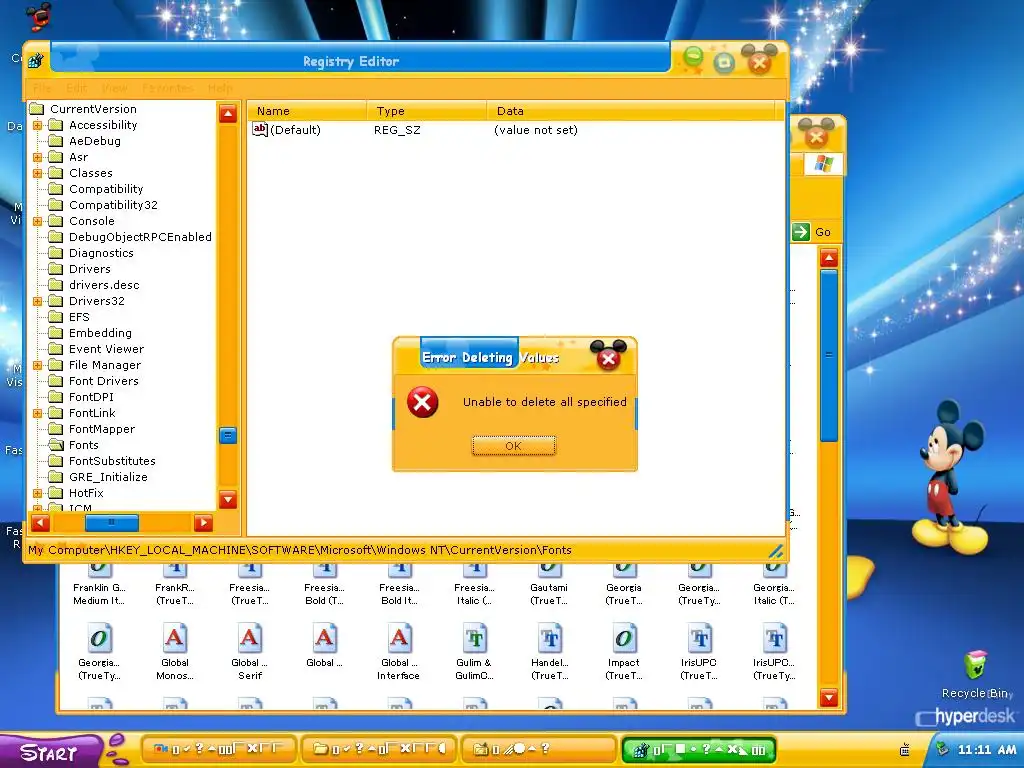Viewport: 1024px width, 768px height.
Task: Expand the Accessibility registry key
Action: point(37,125)
